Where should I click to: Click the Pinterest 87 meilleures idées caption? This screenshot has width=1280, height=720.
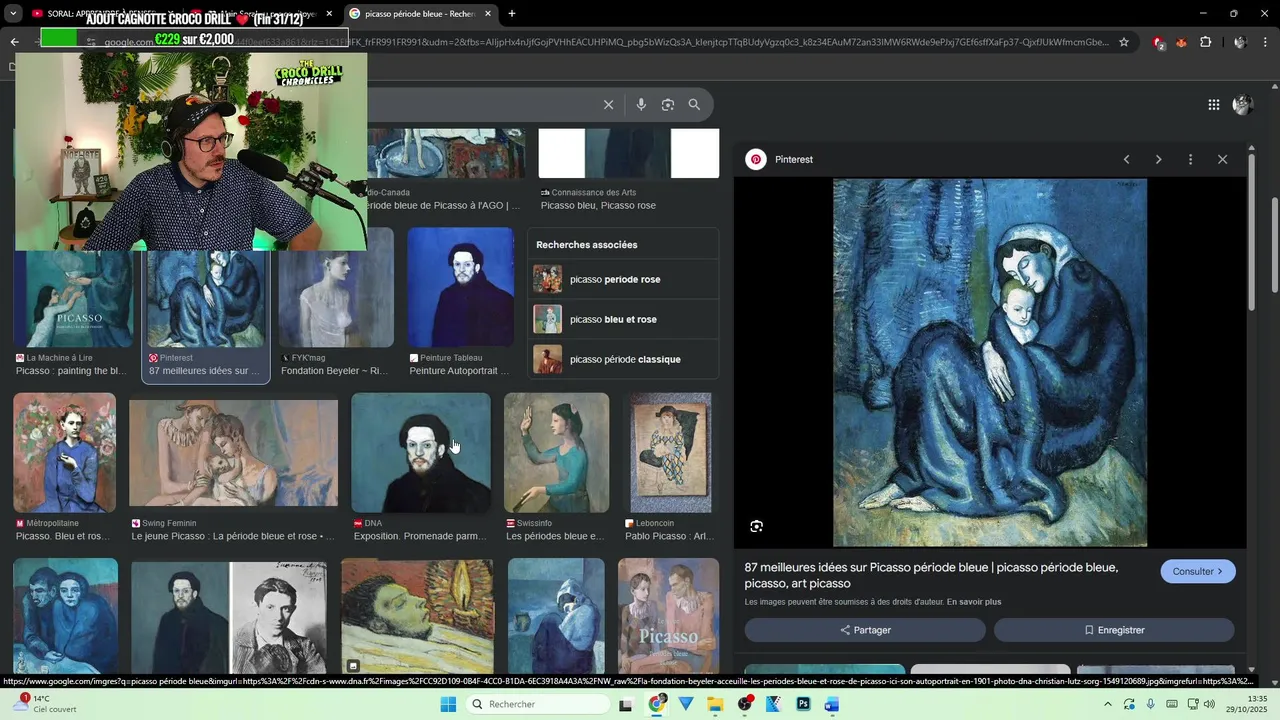click(204, 371)
